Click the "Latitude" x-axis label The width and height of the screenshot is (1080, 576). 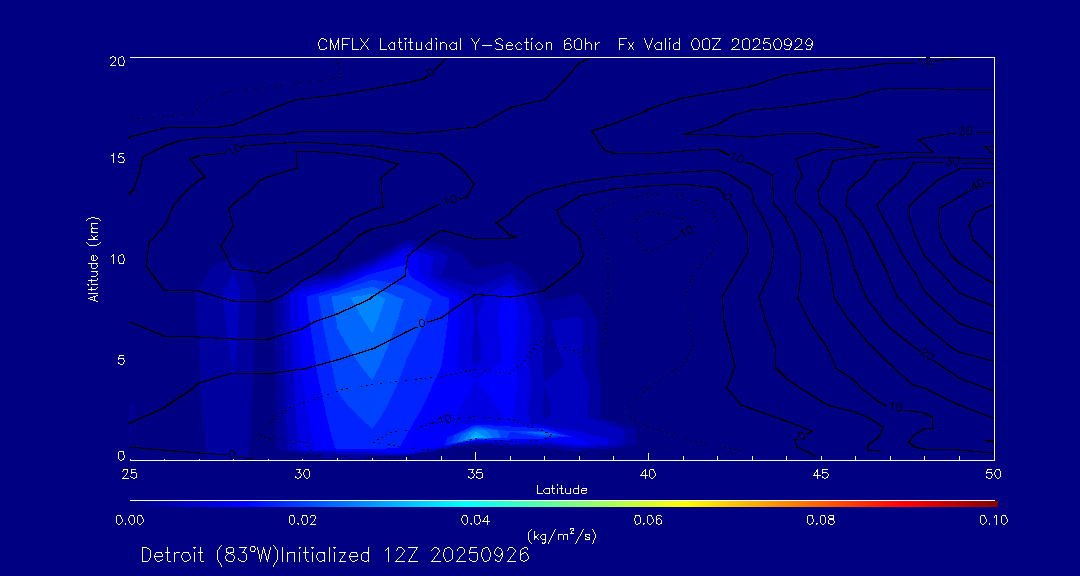pyautogui.click(x=561, y=489)
